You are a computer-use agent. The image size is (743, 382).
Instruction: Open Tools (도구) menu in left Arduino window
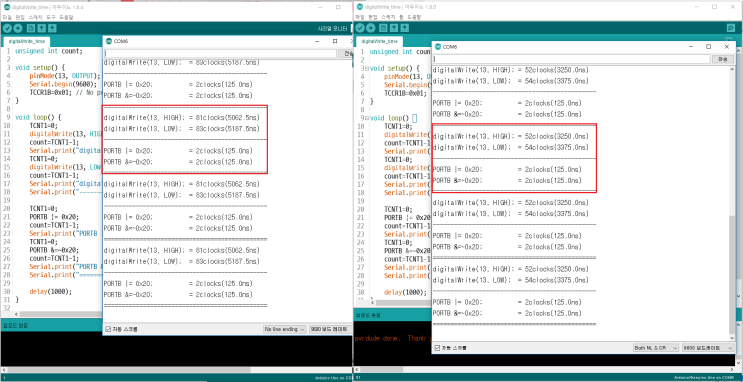pos(51,17)
